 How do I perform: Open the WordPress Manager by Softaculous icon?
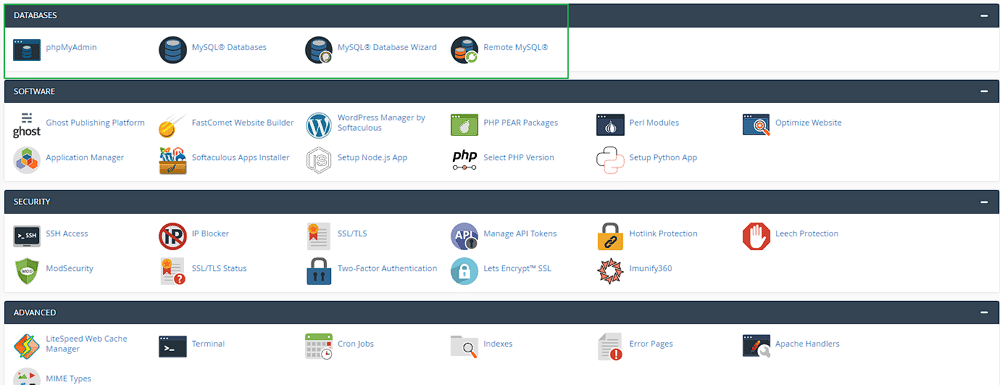point(319,125)
